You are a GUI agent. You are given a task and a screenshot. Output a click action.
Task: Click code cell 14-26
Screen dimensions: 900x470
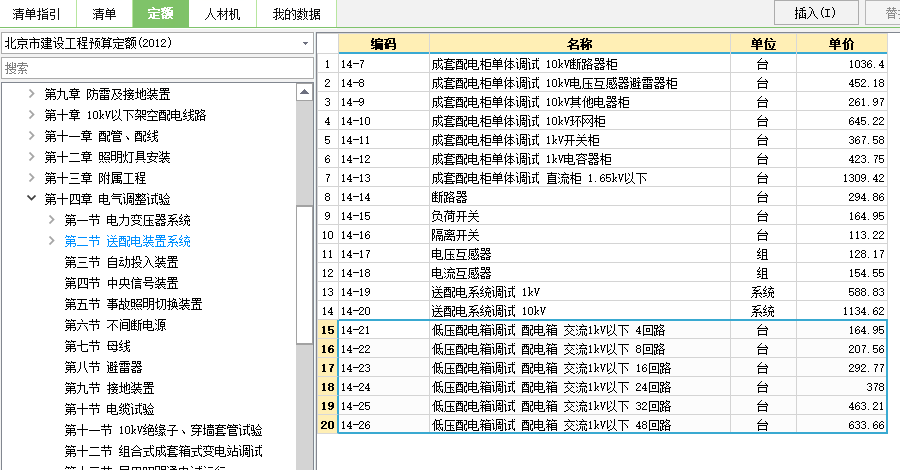point(383,425)
